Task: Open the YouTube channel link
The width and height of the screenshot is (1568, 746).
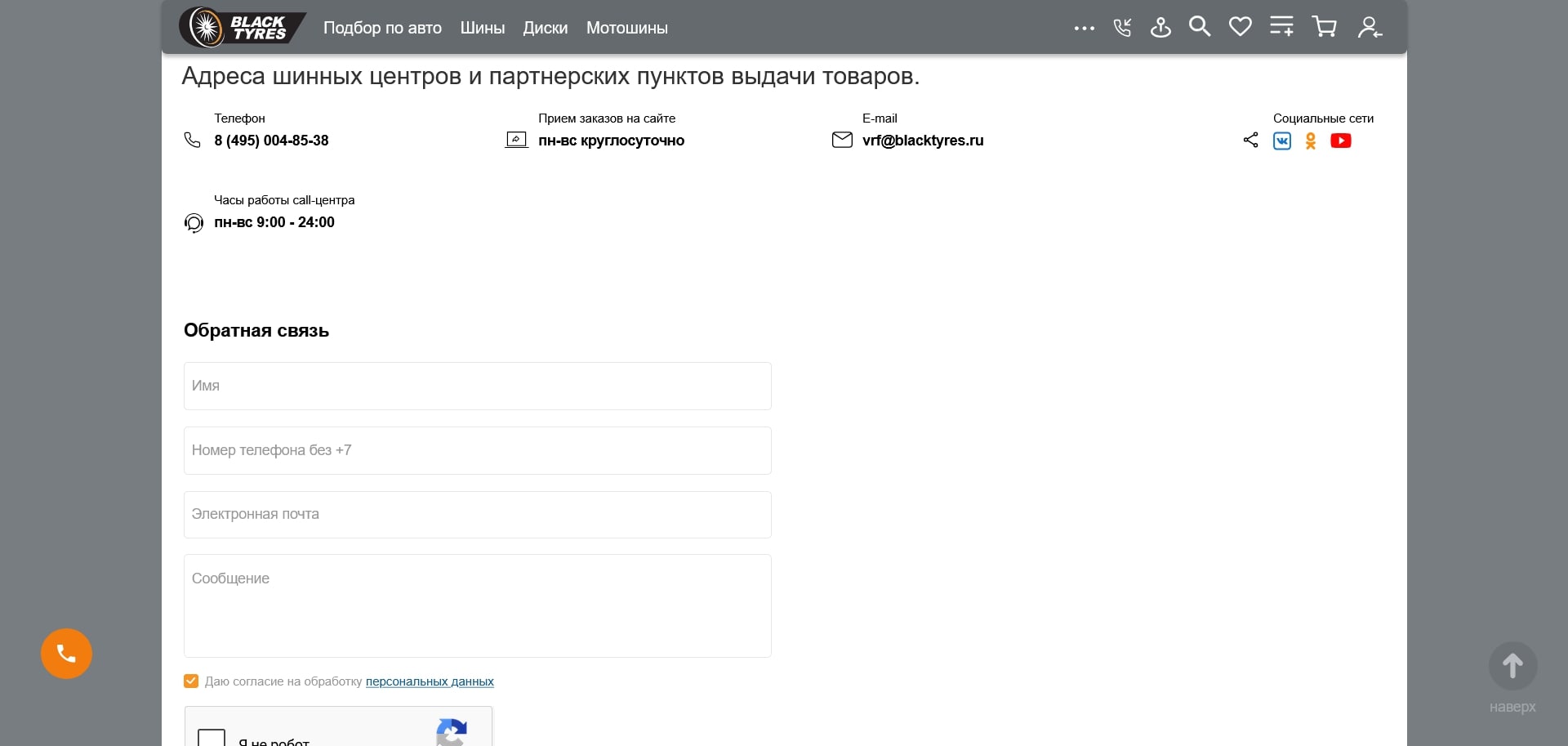Action: [1340, 141]
